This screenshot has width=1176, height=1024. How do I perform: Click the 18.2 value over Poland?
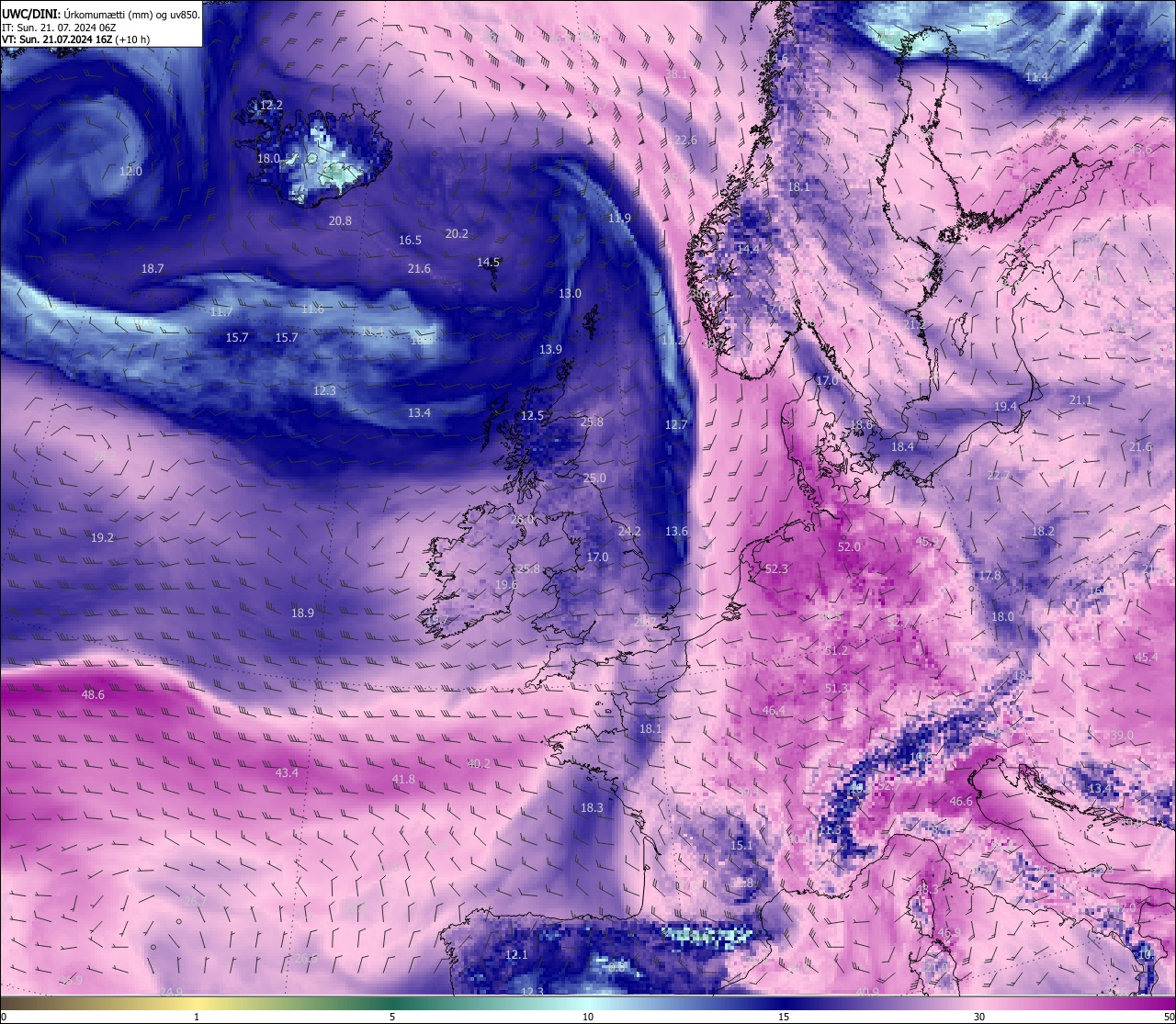[x=1043, y=532]
